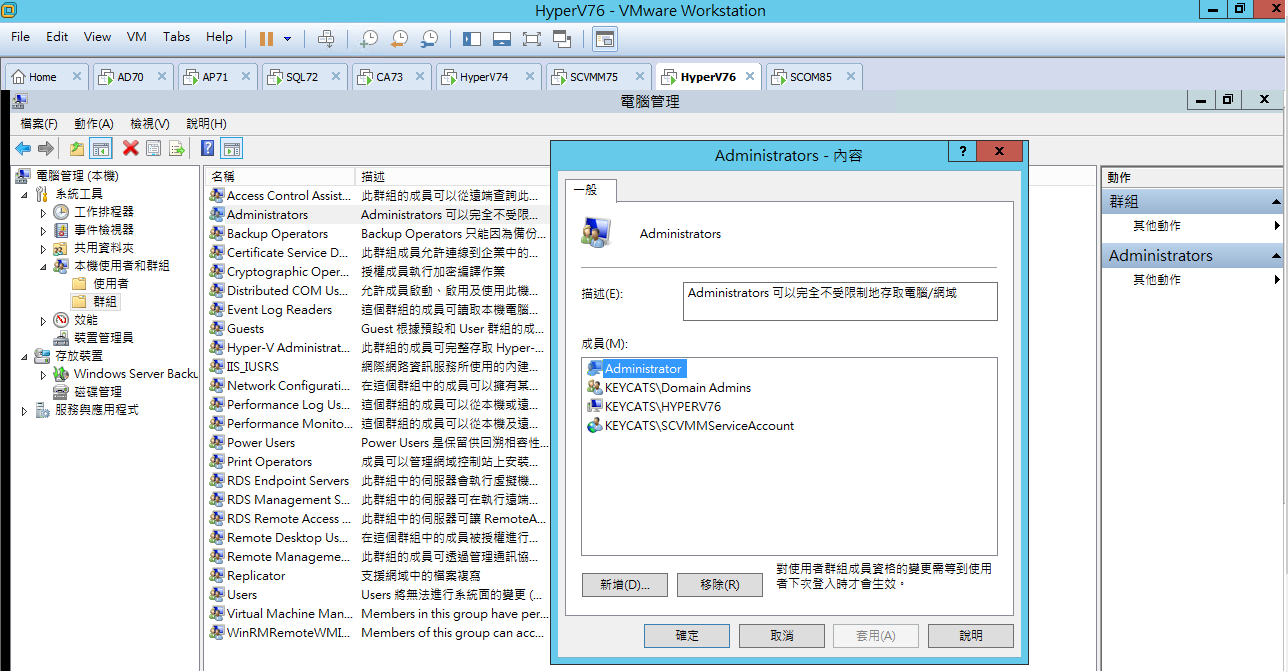Click the 說明 button in the dialog
1288x672 pixels.
click(x=971, y=636)
